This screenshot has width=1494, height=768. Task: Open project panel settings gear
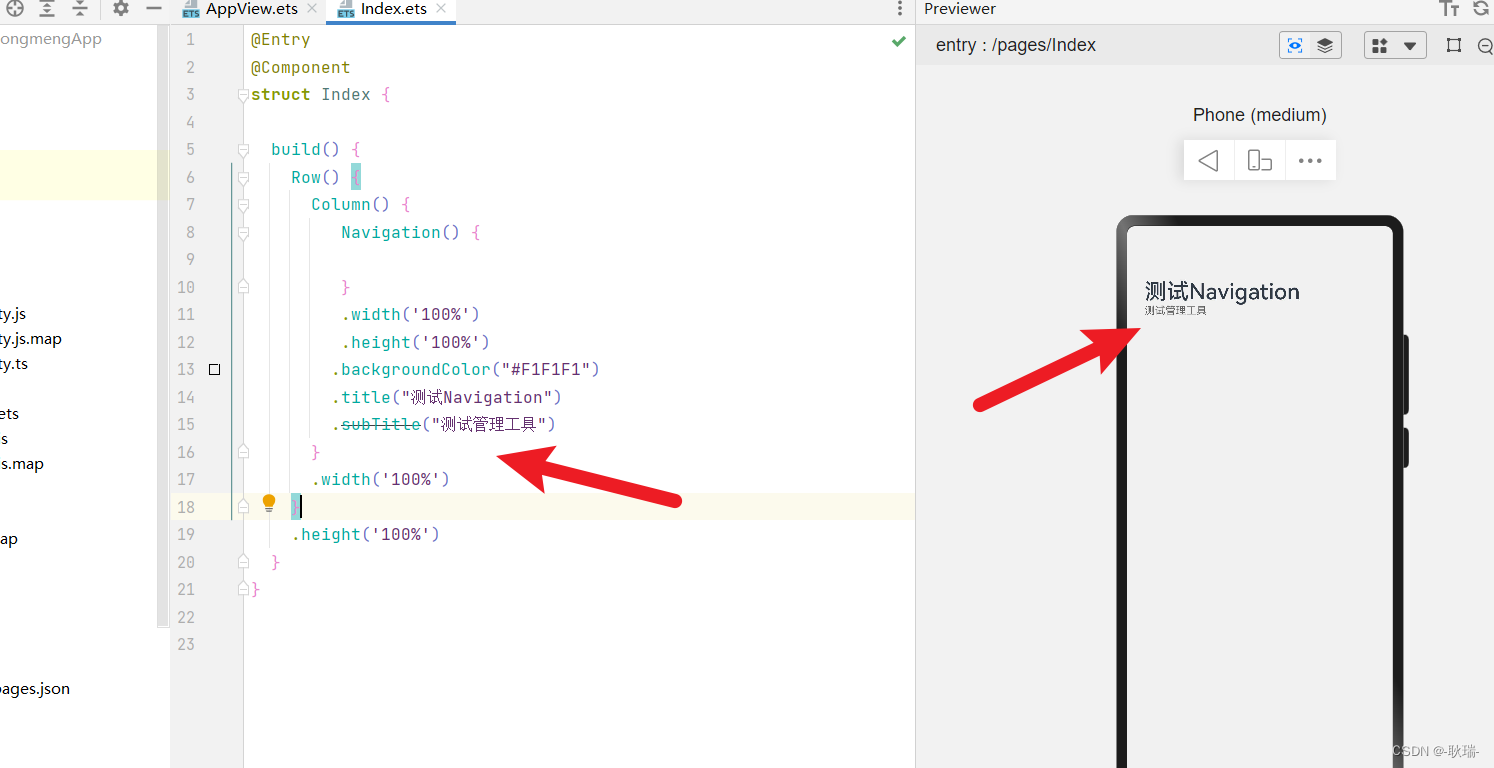[x=121, y=8]
